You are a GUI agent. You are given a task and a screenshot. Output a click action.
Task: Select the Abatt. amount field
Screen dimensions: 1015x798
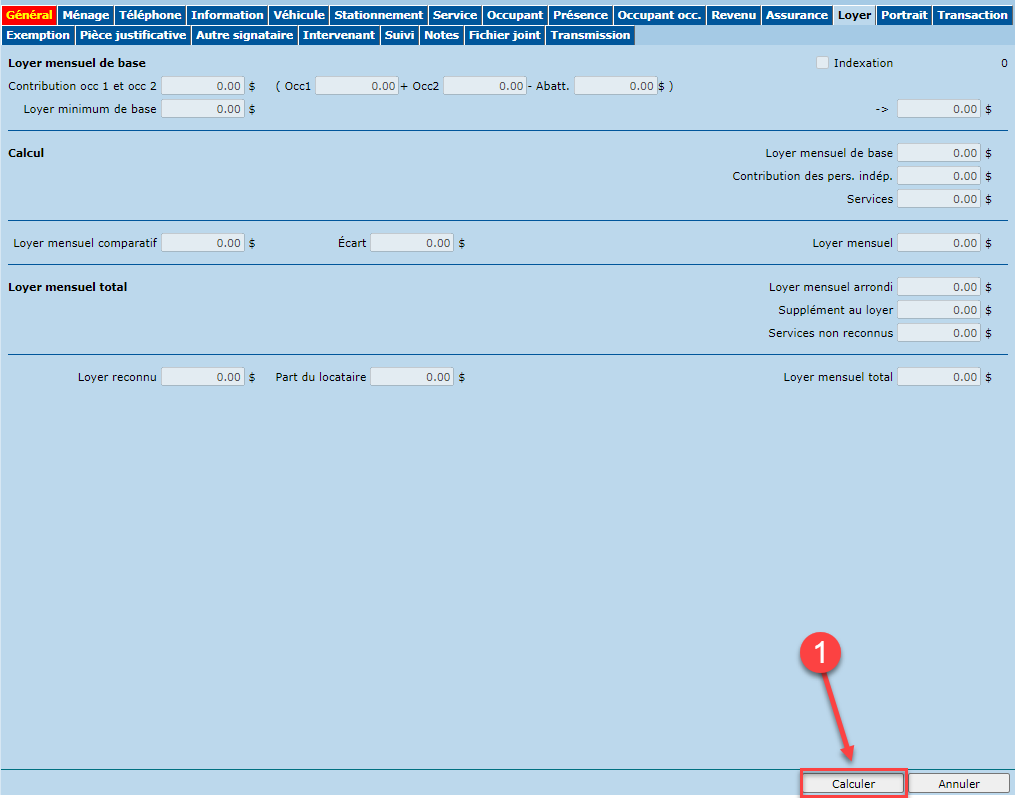[615, 87]
